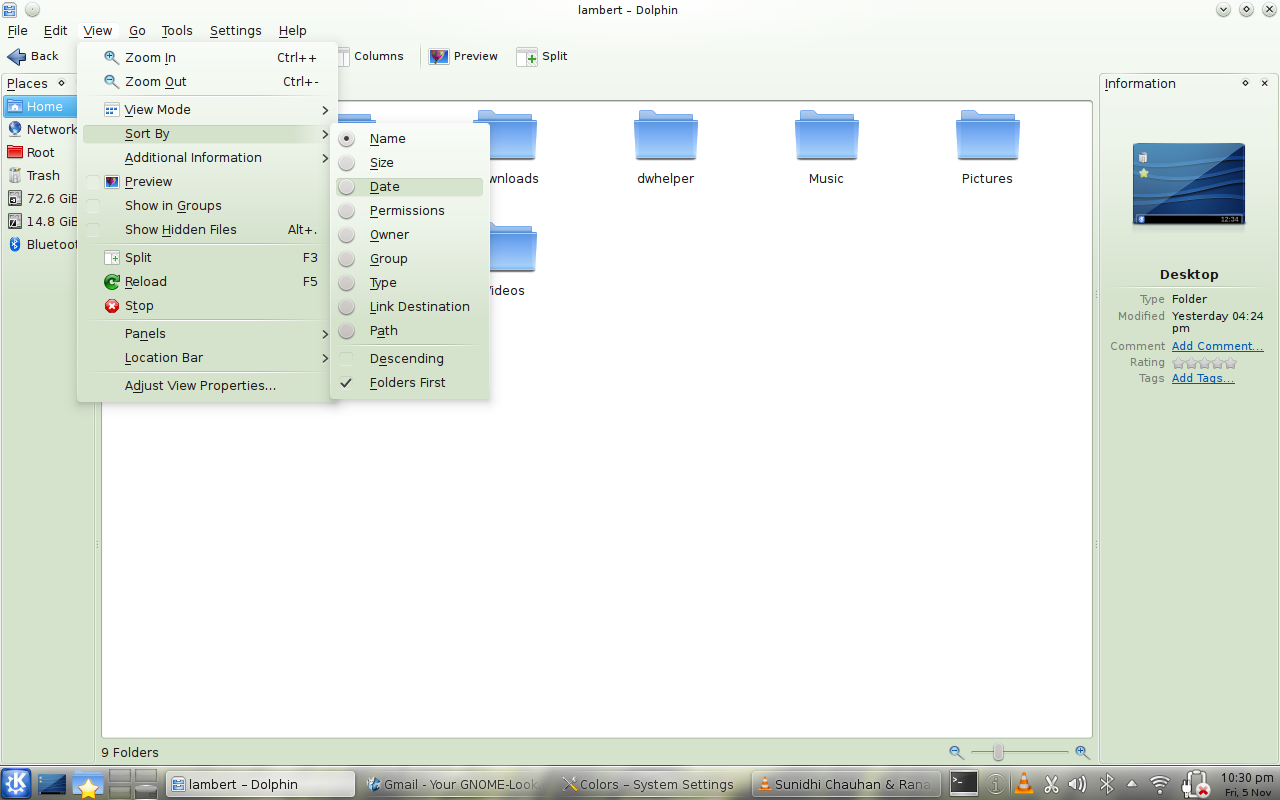1280x800 pixels.
Task: Select the Music folder
Action: [x=826, y=148]
